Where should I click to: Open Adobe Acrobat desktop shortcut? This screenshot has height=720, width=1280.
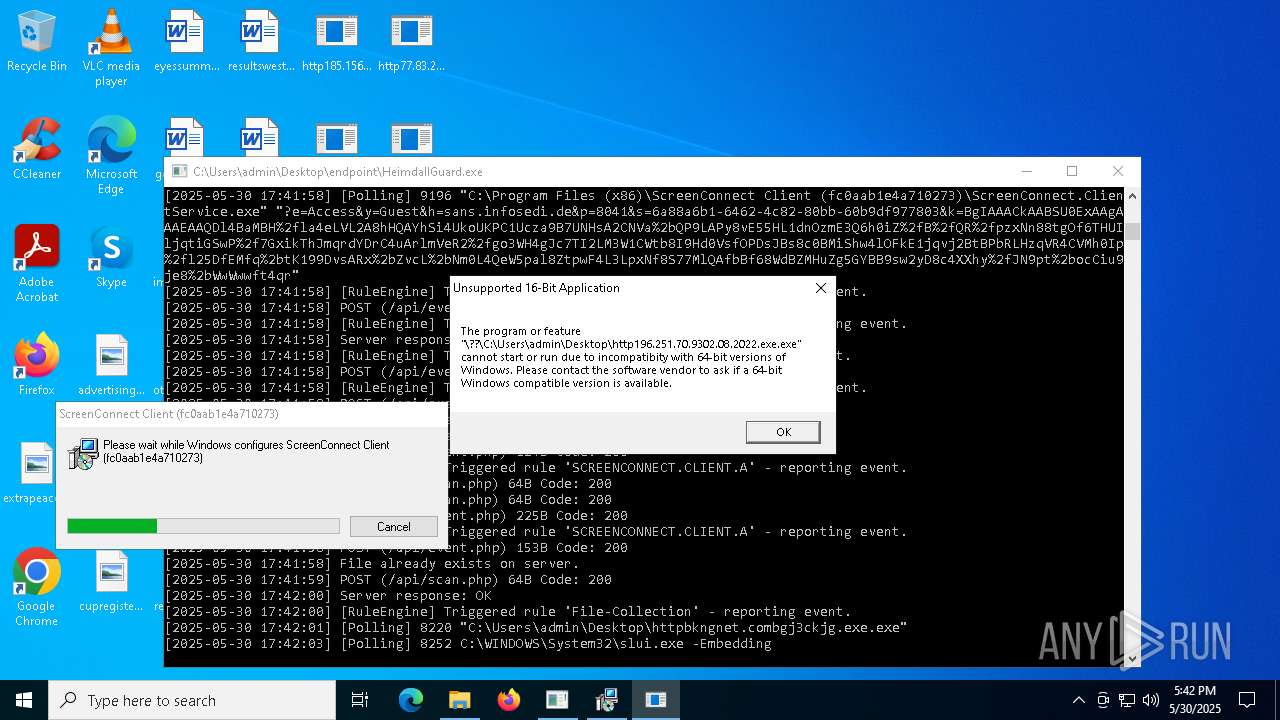click(x=37, y=263)
